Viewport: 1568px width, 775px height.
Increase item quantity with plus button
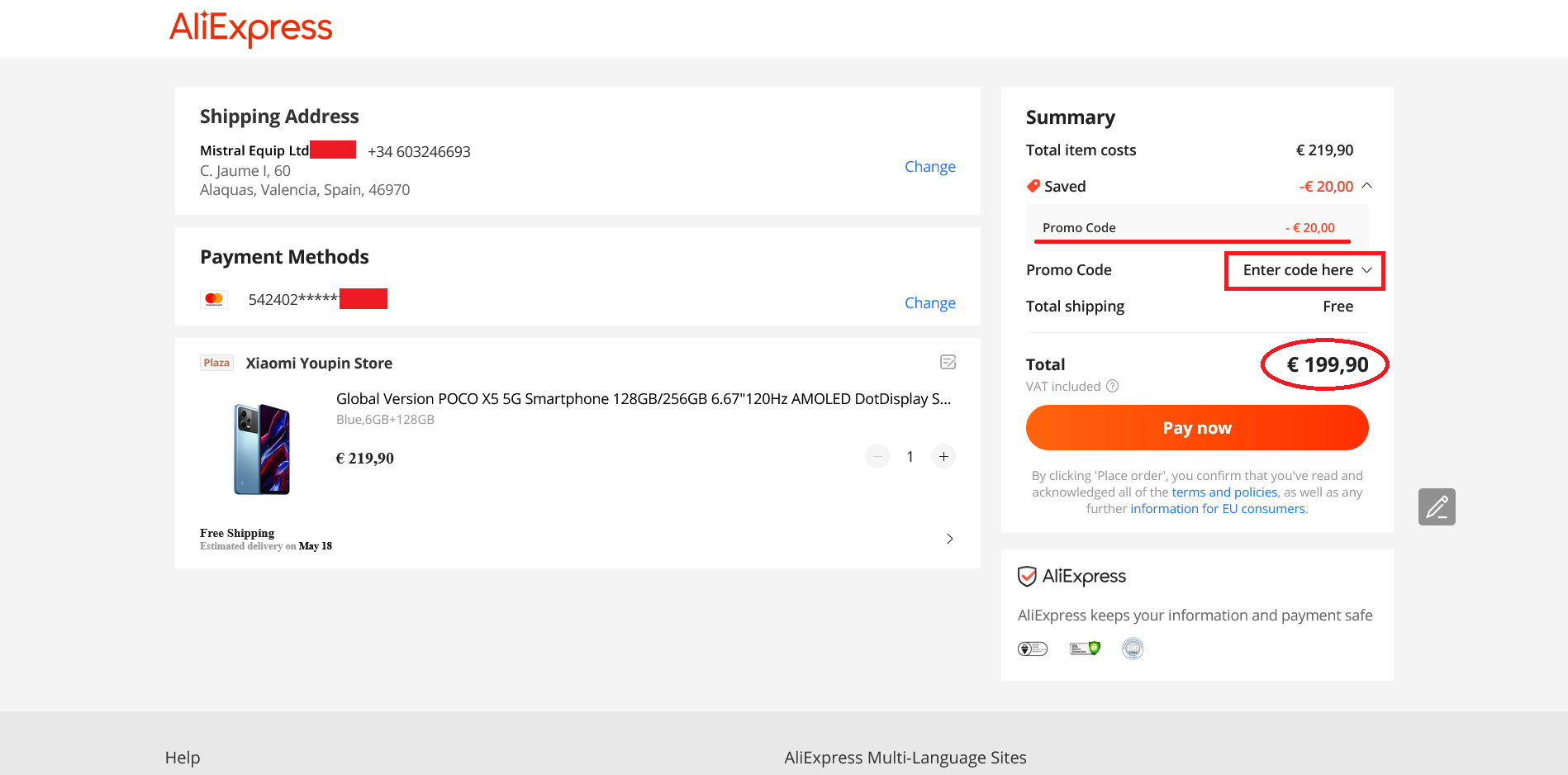pos(943,456)
